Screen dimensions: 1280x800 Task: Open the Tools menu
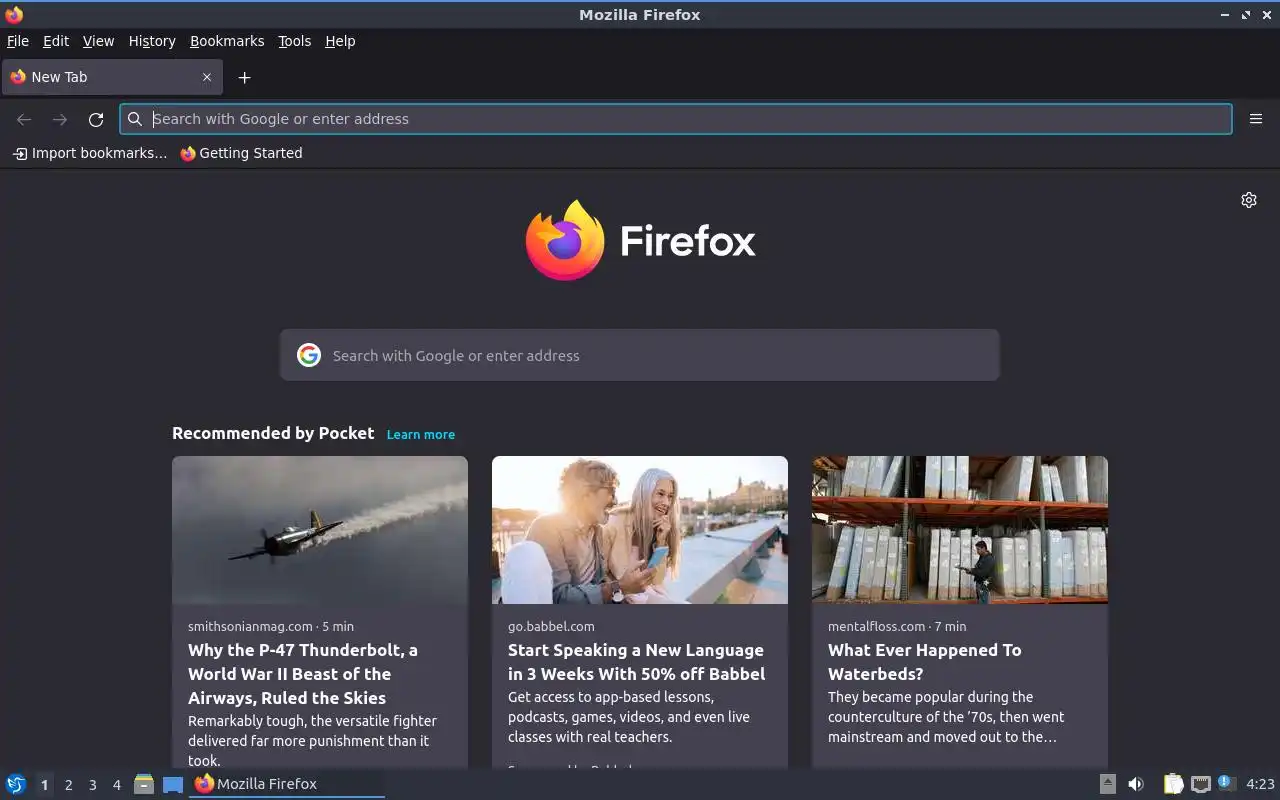pyautogui.click(x=294, y=41)
